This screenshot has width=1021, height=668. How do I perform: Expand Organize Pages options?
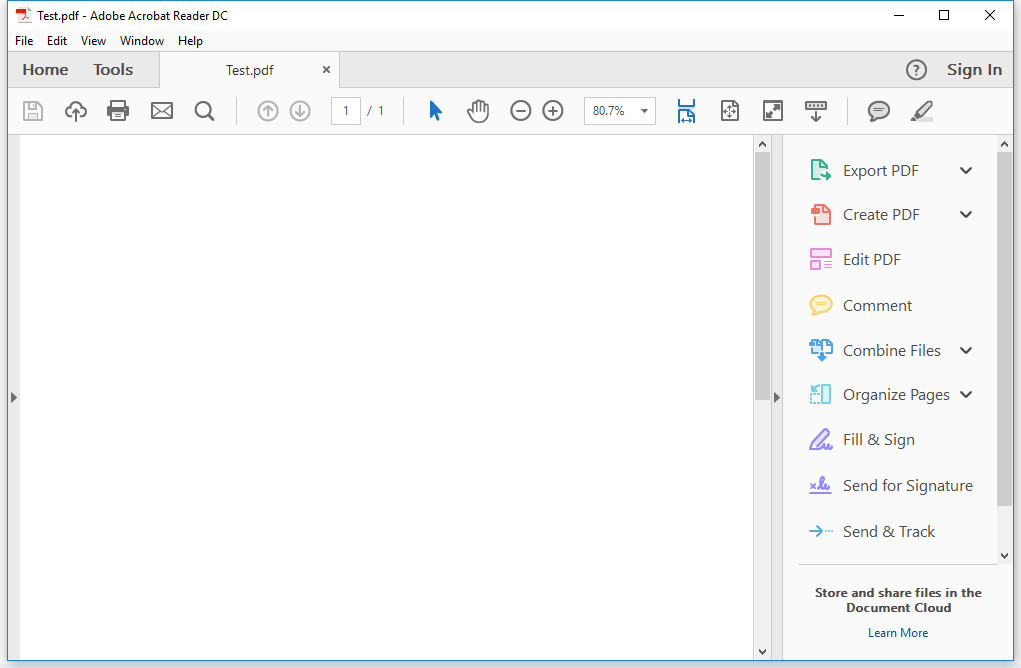coord(966,394)
